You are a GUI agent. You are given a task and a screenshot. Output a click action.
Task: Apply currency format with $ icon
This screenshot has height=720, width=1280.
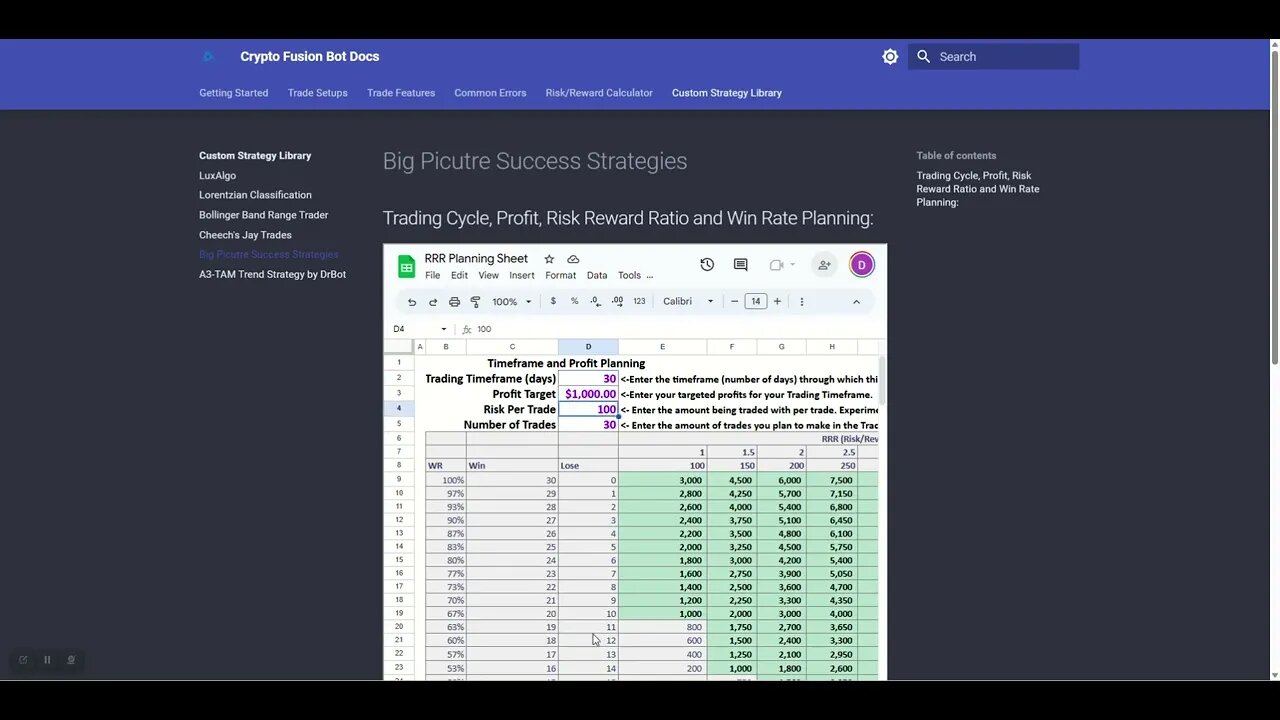[553, 301]
